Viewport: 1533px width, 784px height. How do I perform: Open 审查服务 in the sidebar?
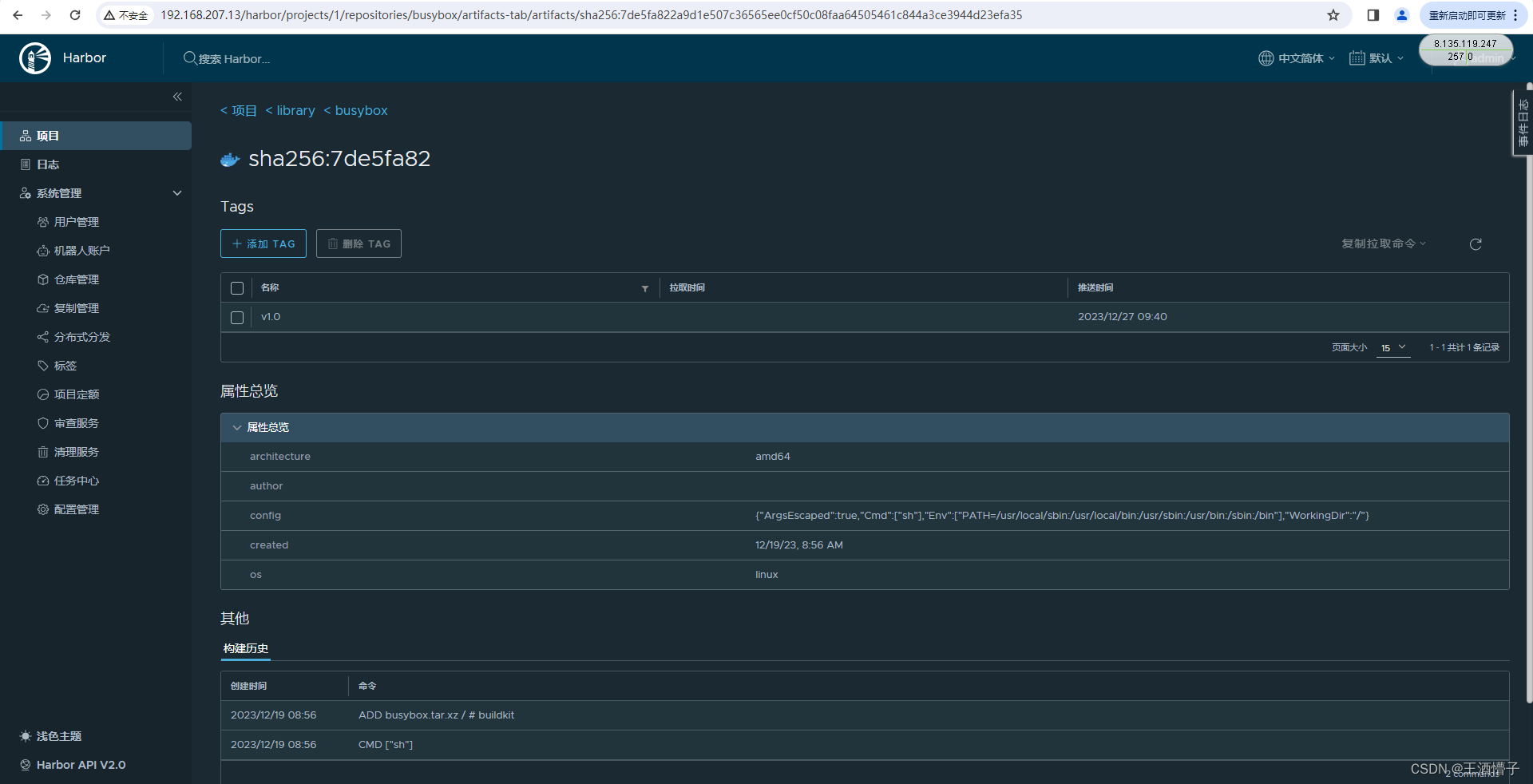tap(77, 423)
